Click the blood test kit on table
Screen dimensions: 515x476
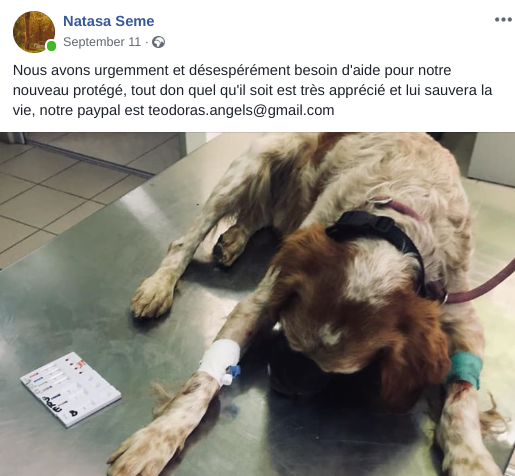71,389
